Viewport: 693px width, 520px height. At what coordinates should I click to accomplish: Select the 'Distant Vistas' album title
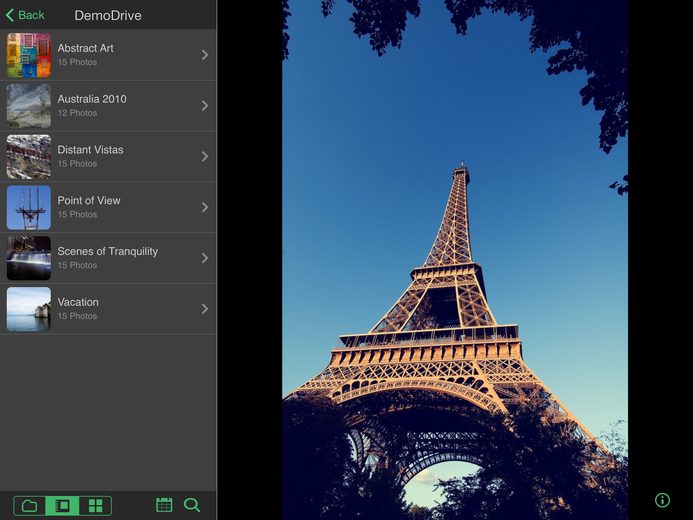(90, 150)
